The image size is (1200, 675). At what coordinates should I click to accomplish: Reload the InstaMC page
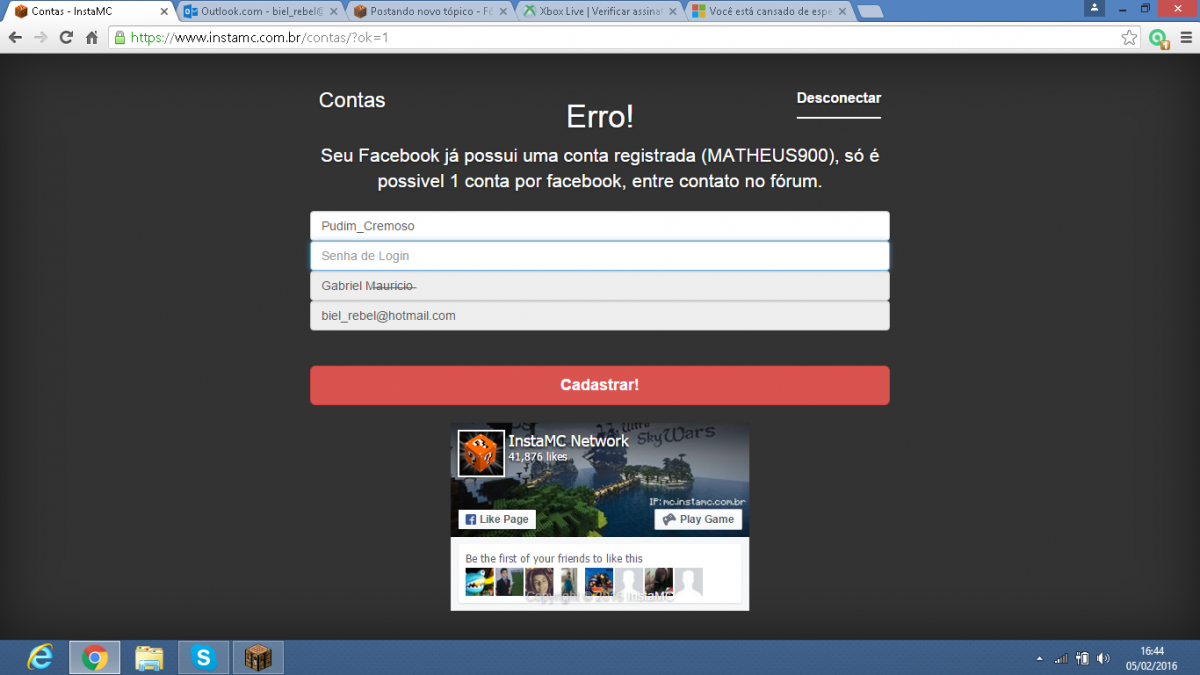(x=66, y=38)
